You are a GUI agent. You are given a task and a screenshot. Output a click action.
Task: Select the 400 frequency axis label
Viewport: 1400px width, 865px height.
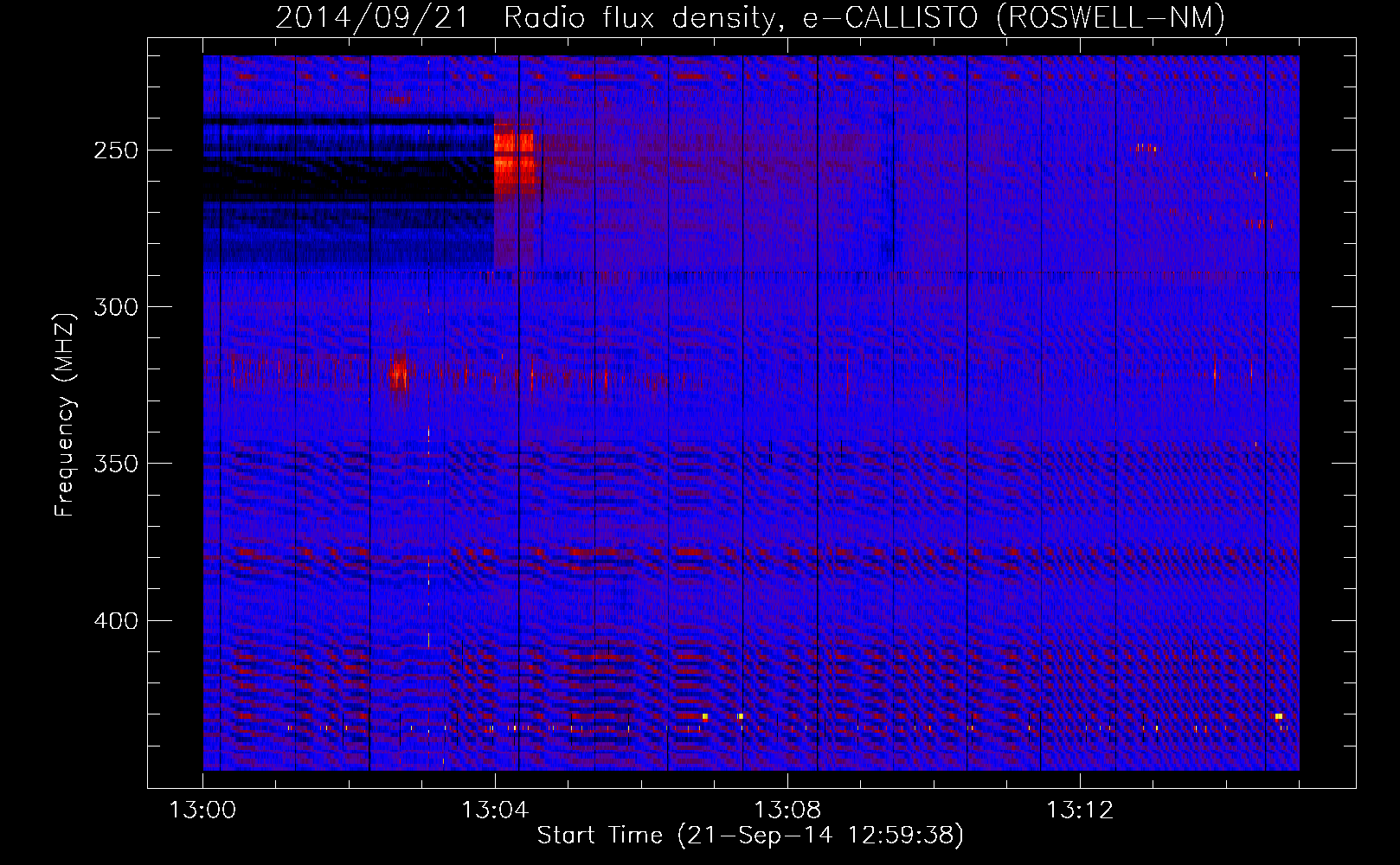pos(116,621)
